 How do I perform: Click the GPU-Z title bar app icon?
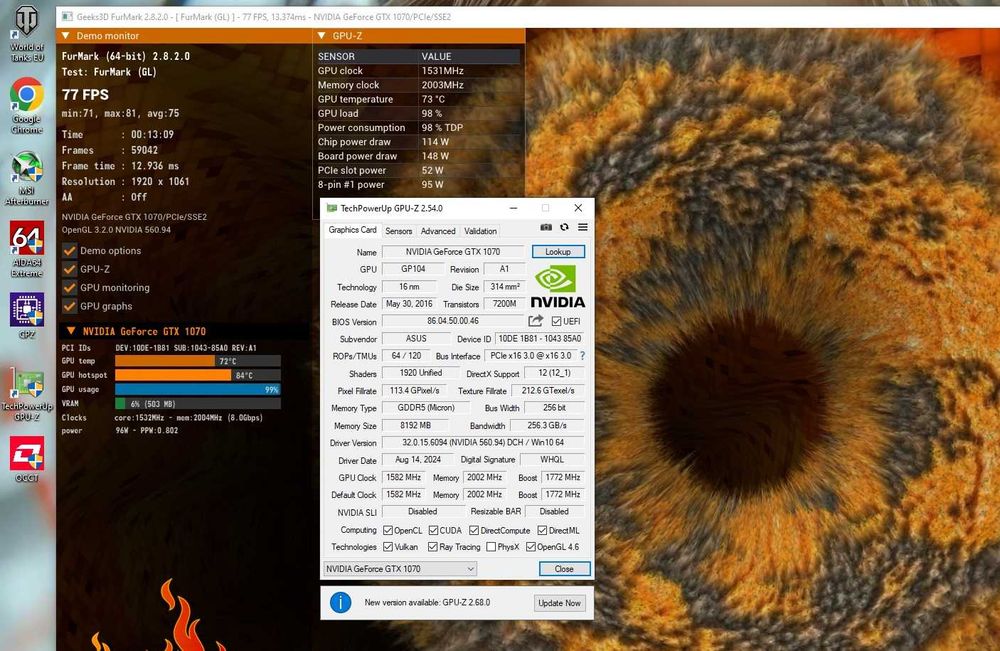(x=331, y=208)
